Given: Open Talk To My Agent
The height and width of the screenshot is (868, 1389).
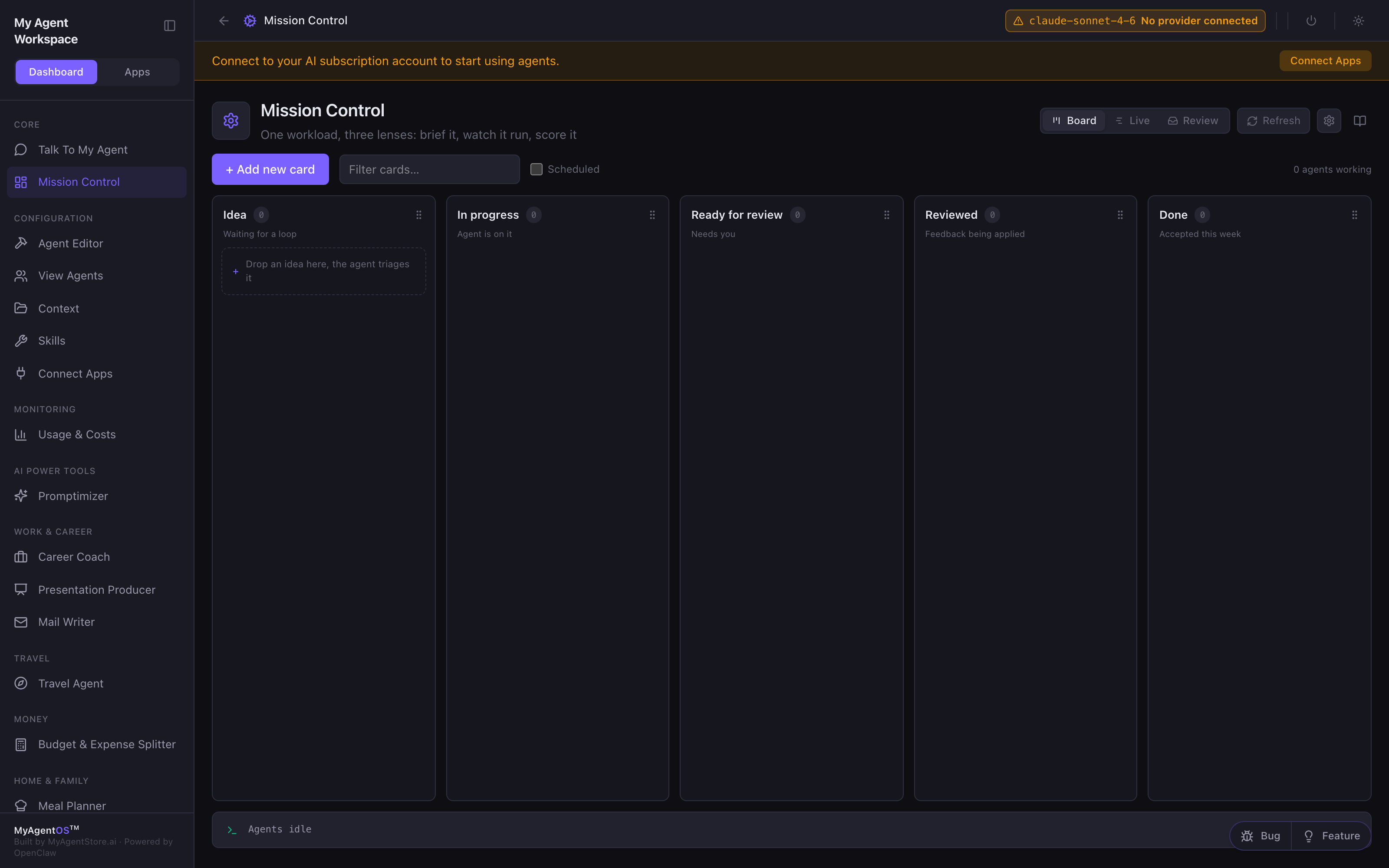Looking at the screenshot, I should (x=96, y=150).
